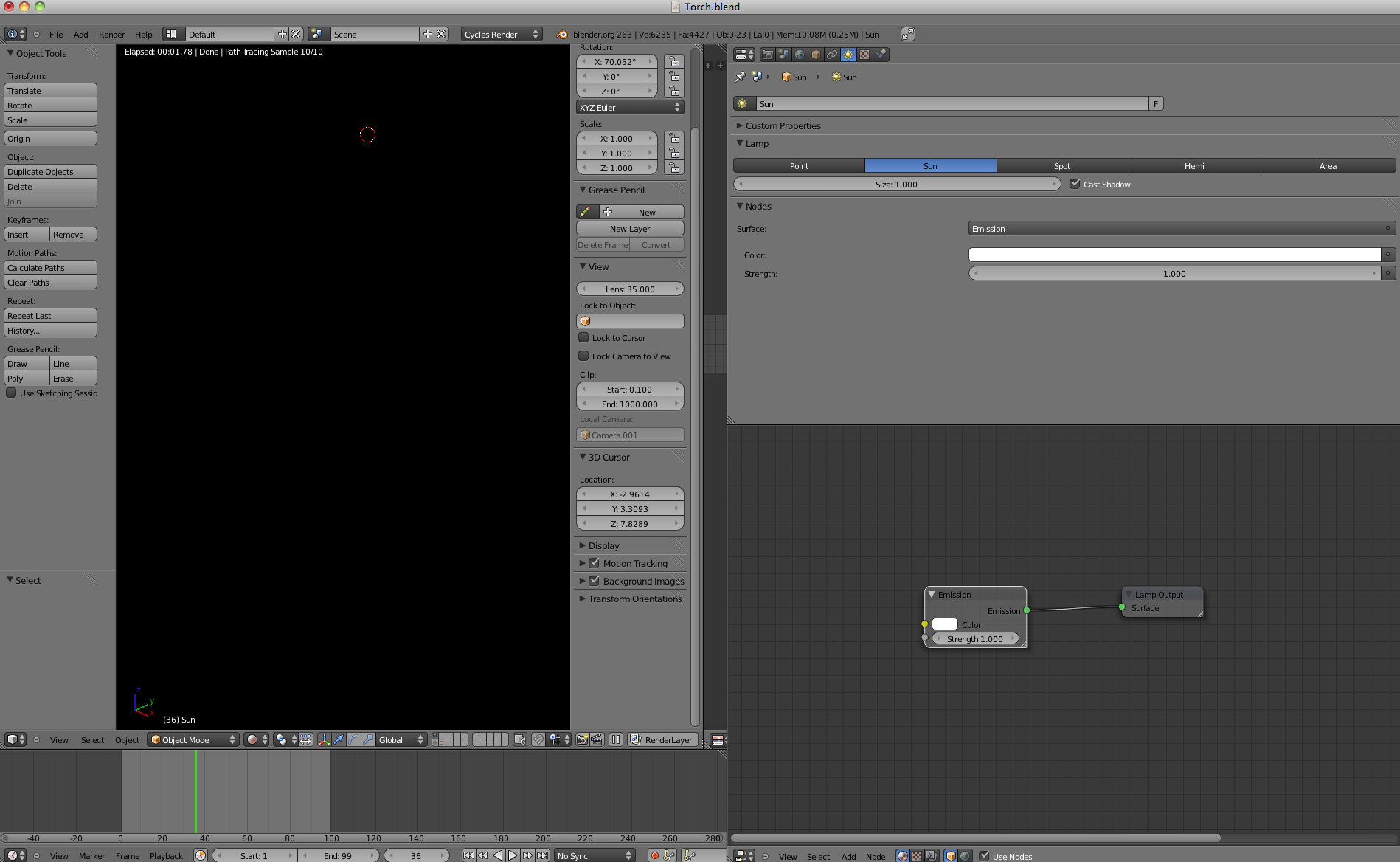Screen dimensions: 1400x862
Task: Select shader nodes tree type icon
Action: pyautogui.click(x=903, y=856)
